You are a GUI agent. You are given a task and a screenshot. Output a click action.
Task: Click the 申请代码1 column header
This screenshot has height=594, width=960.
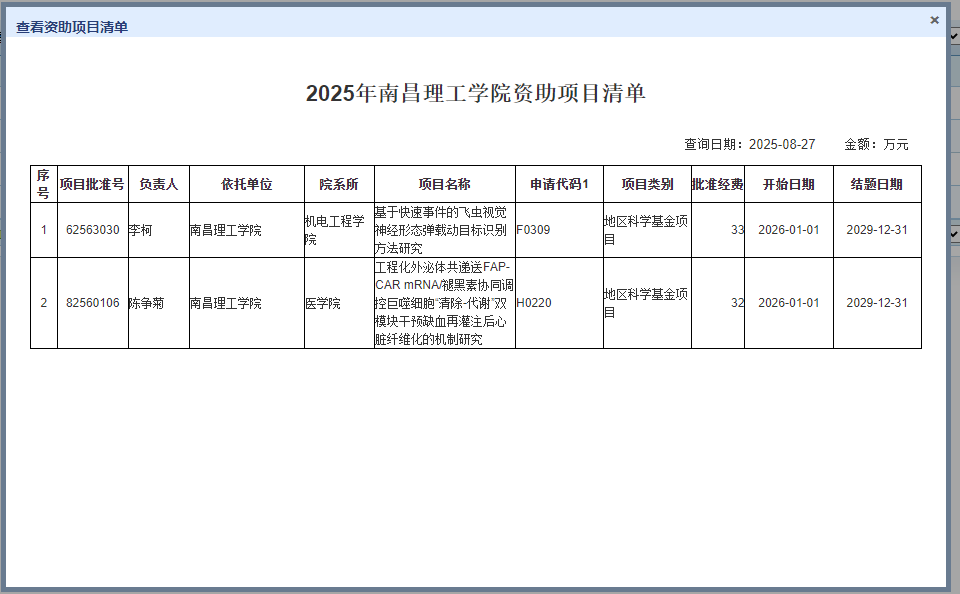pos(559,184)
